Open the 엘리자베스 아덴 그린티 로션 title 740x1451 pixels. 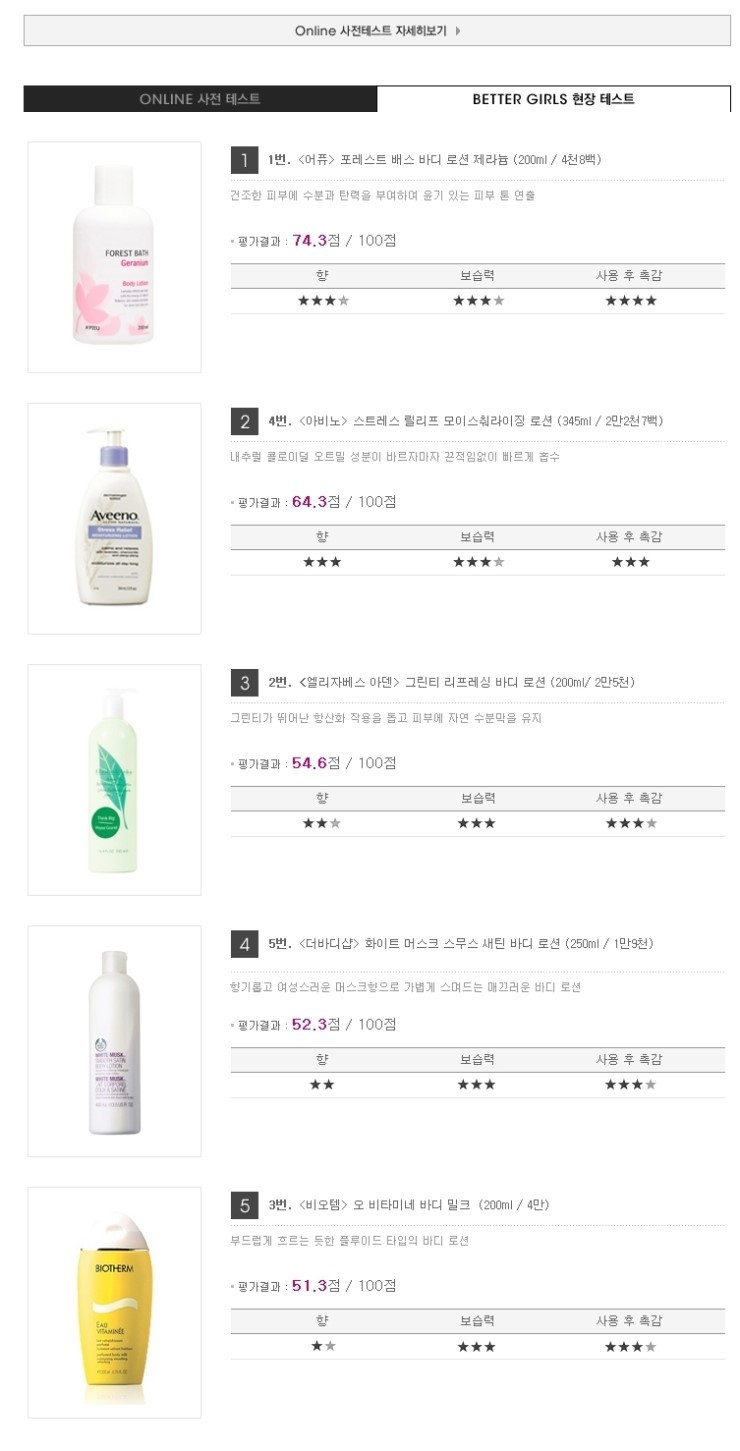click(451, 683)
